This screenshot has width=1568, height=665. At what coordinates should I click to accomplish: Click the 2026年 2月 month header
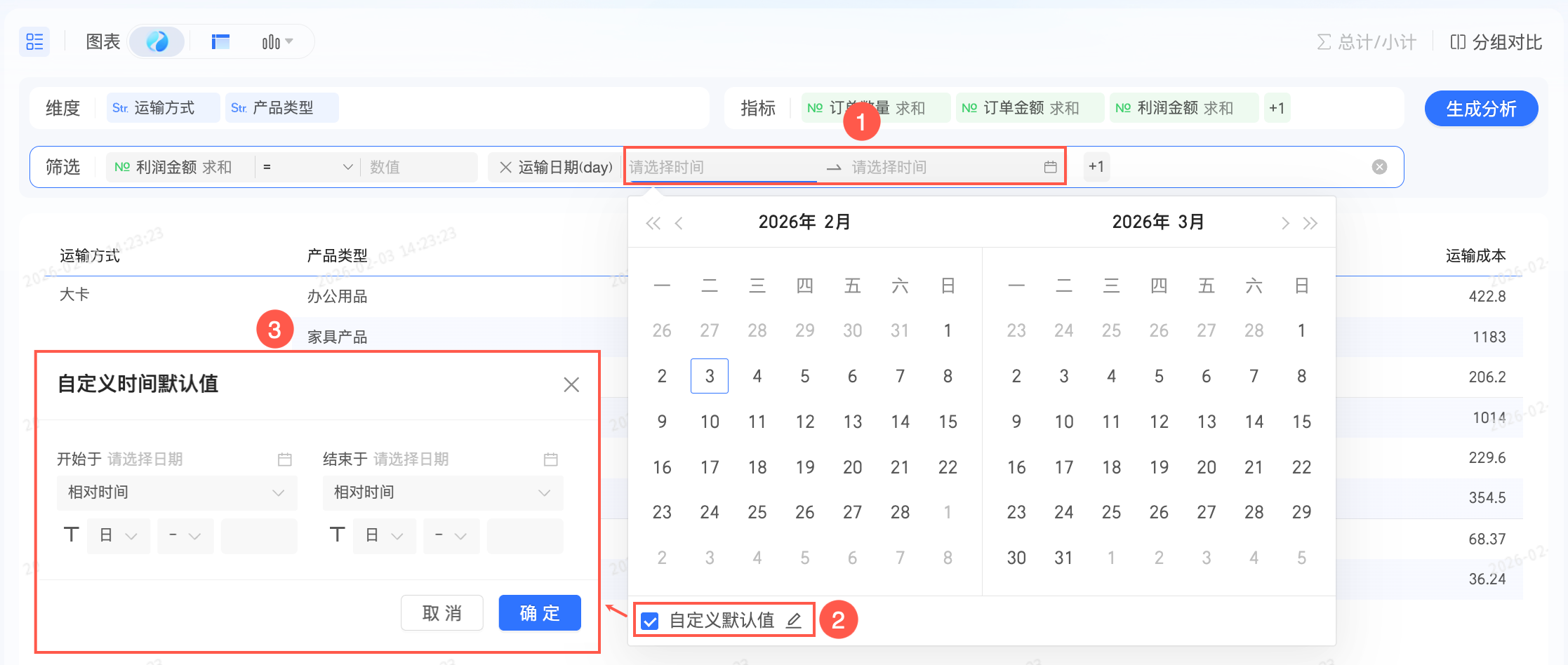click(804, 222)
